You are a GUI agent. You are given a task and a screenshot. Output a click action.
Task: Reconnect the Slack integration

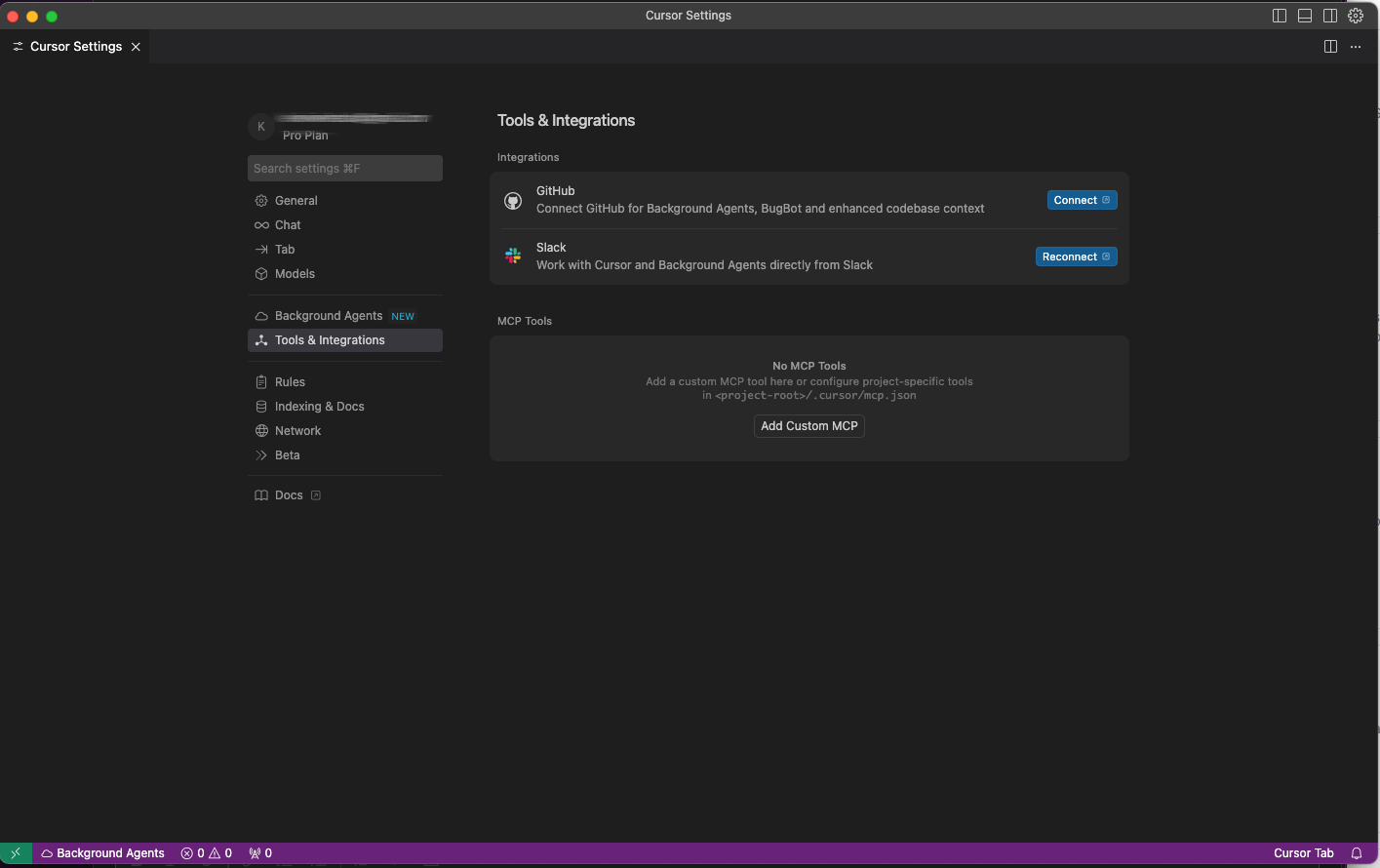coord(1076,256)
